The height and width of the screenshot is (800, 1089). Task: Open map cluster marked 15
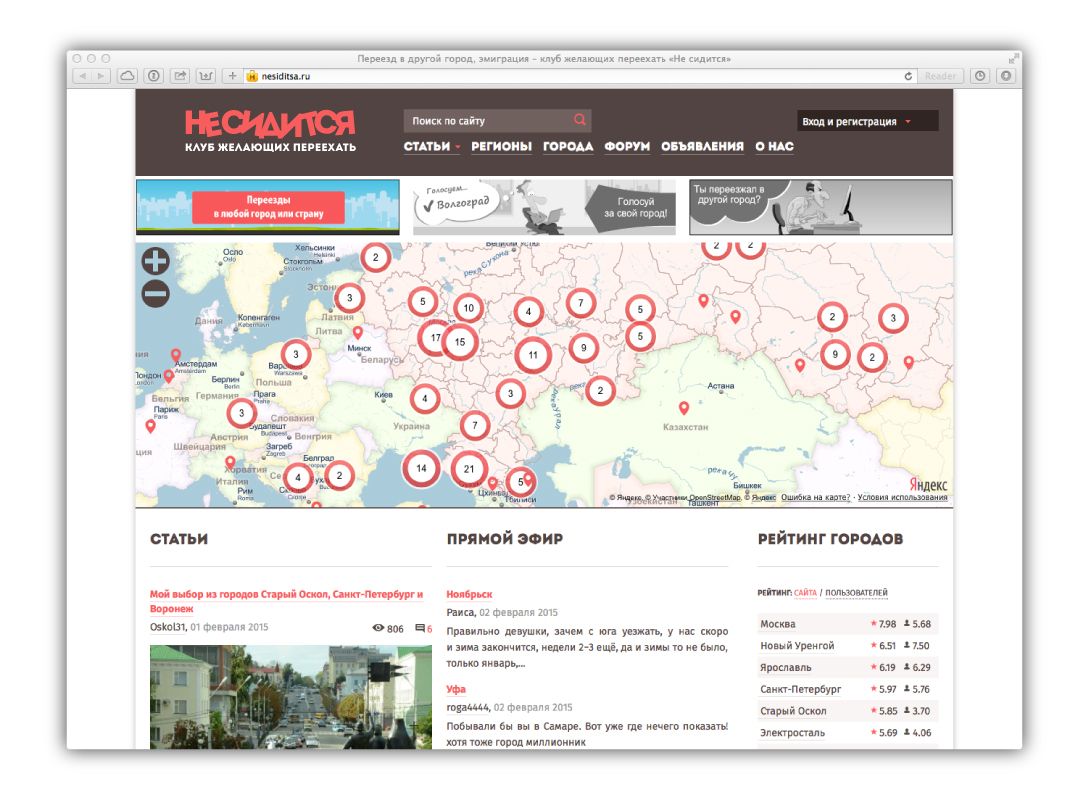click(460, 342)
